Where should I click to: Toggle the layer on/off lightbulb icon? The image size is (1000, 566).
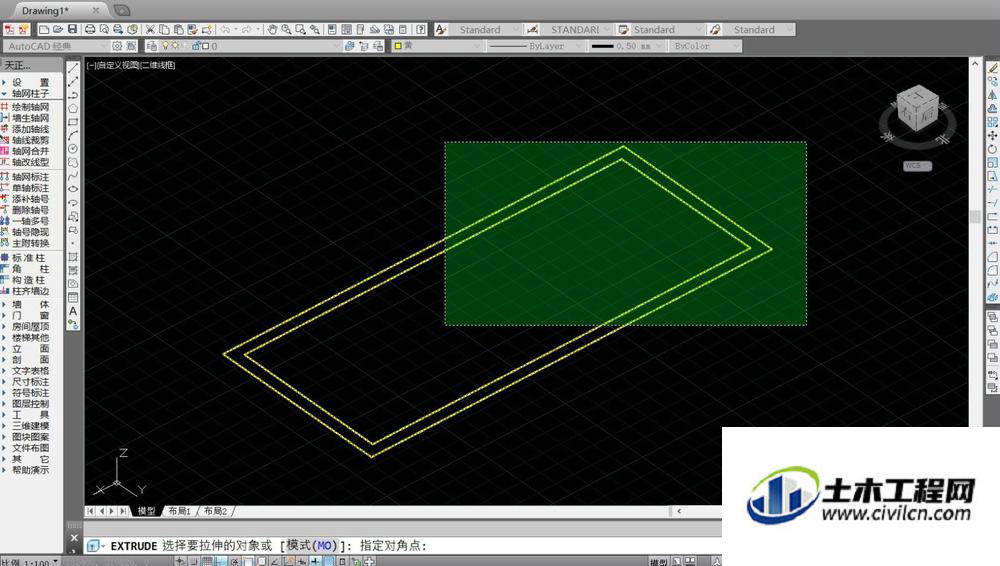coord(166,46)
